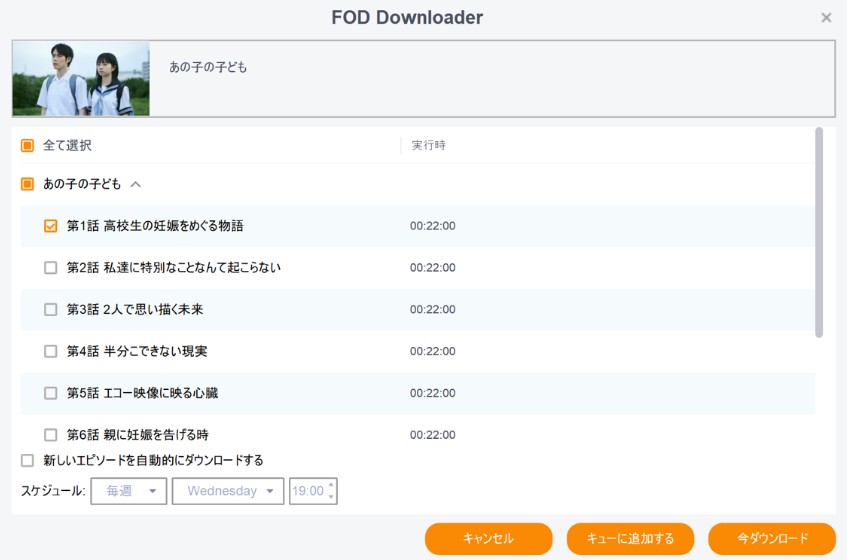Click the title 第2話 私達に特別なことなんて起こらない
This screenshot has height=560, width=847.
click(x=173, y=267)
